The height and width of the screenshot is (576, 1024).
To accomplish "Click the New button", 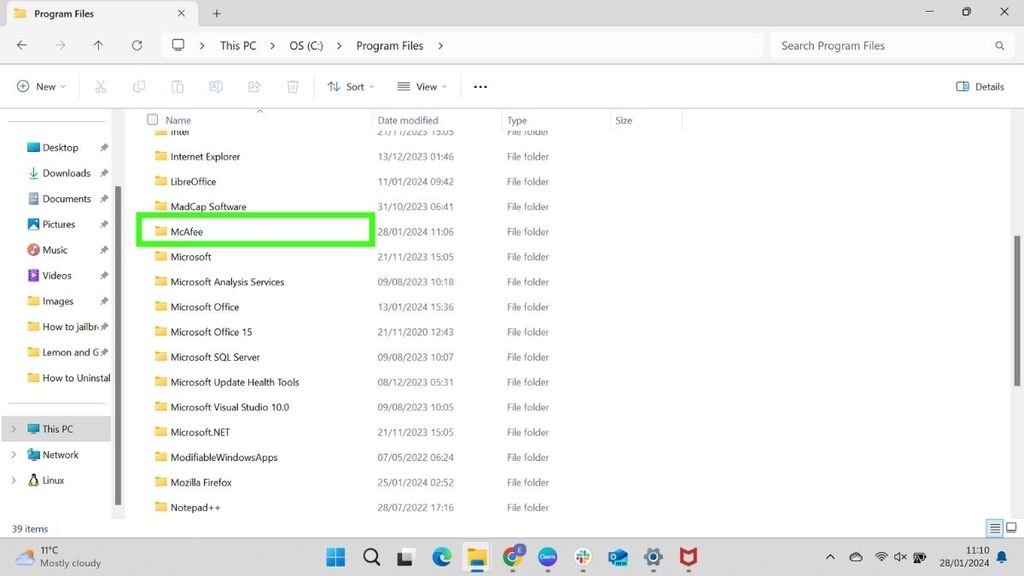I will point(40,86).
